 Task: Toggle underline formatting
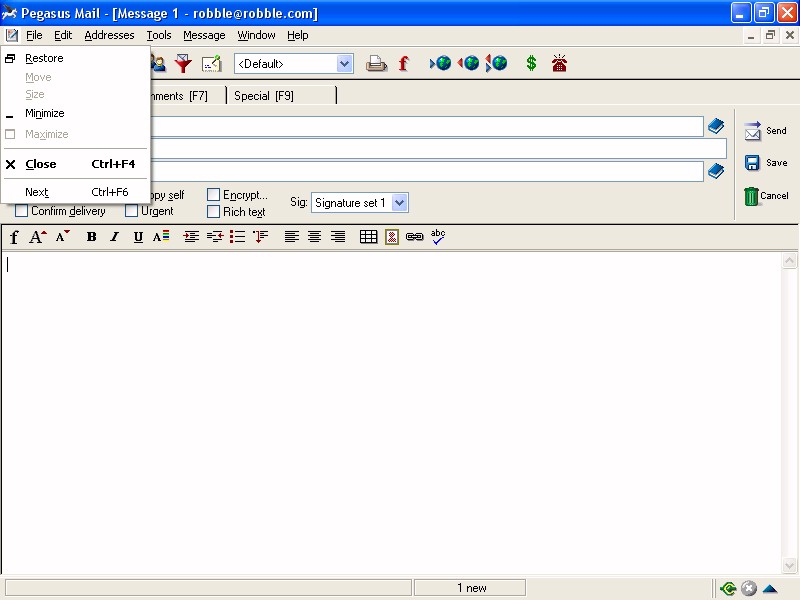click(x=138, y=237)
